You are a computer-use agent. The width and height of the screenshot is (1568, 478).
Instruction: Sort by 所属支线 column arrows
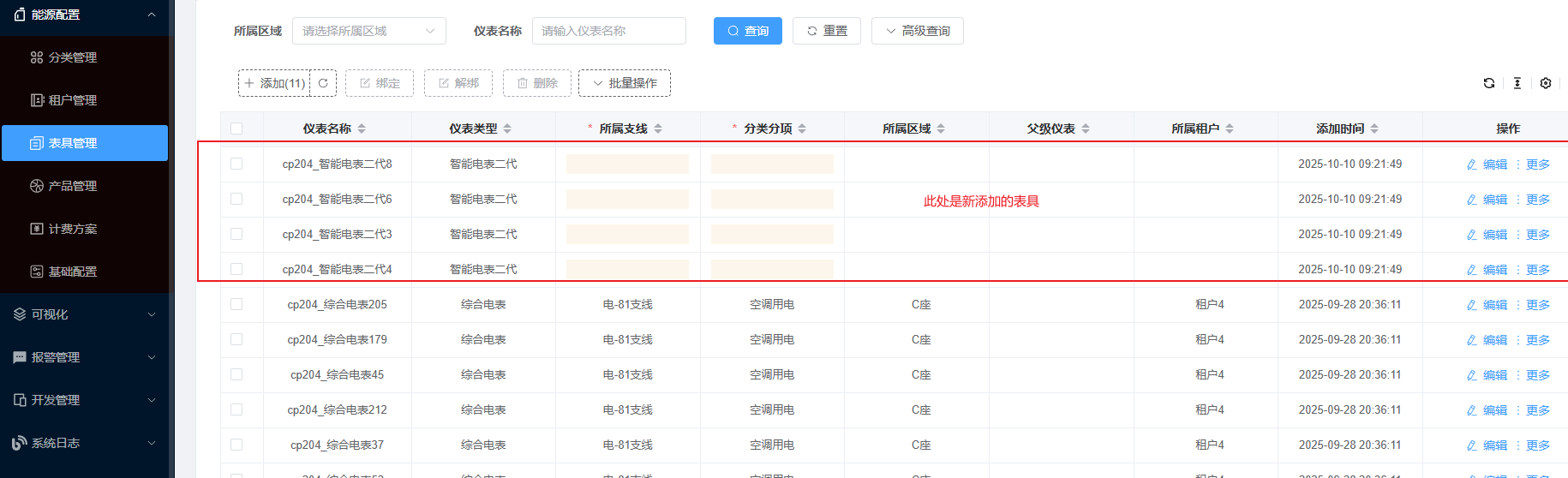pyautogui.click(x=658, y=128)
